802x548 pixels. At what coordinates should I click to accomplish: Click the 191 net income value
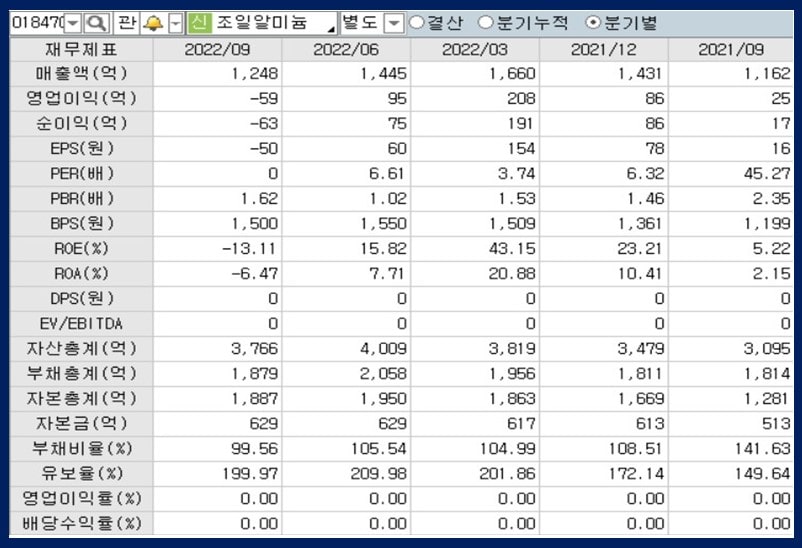(520, 124)
